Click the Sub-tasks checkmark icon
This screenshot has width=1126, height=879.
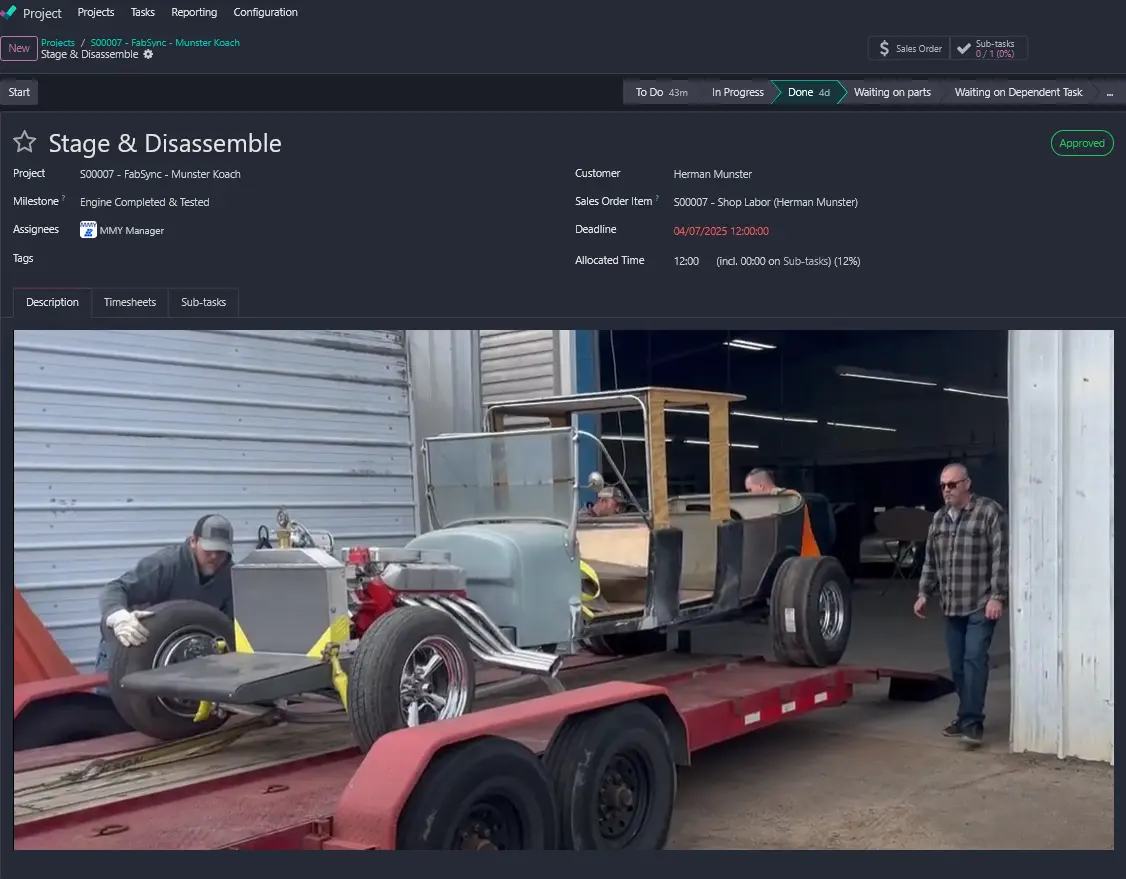[963, 49]
